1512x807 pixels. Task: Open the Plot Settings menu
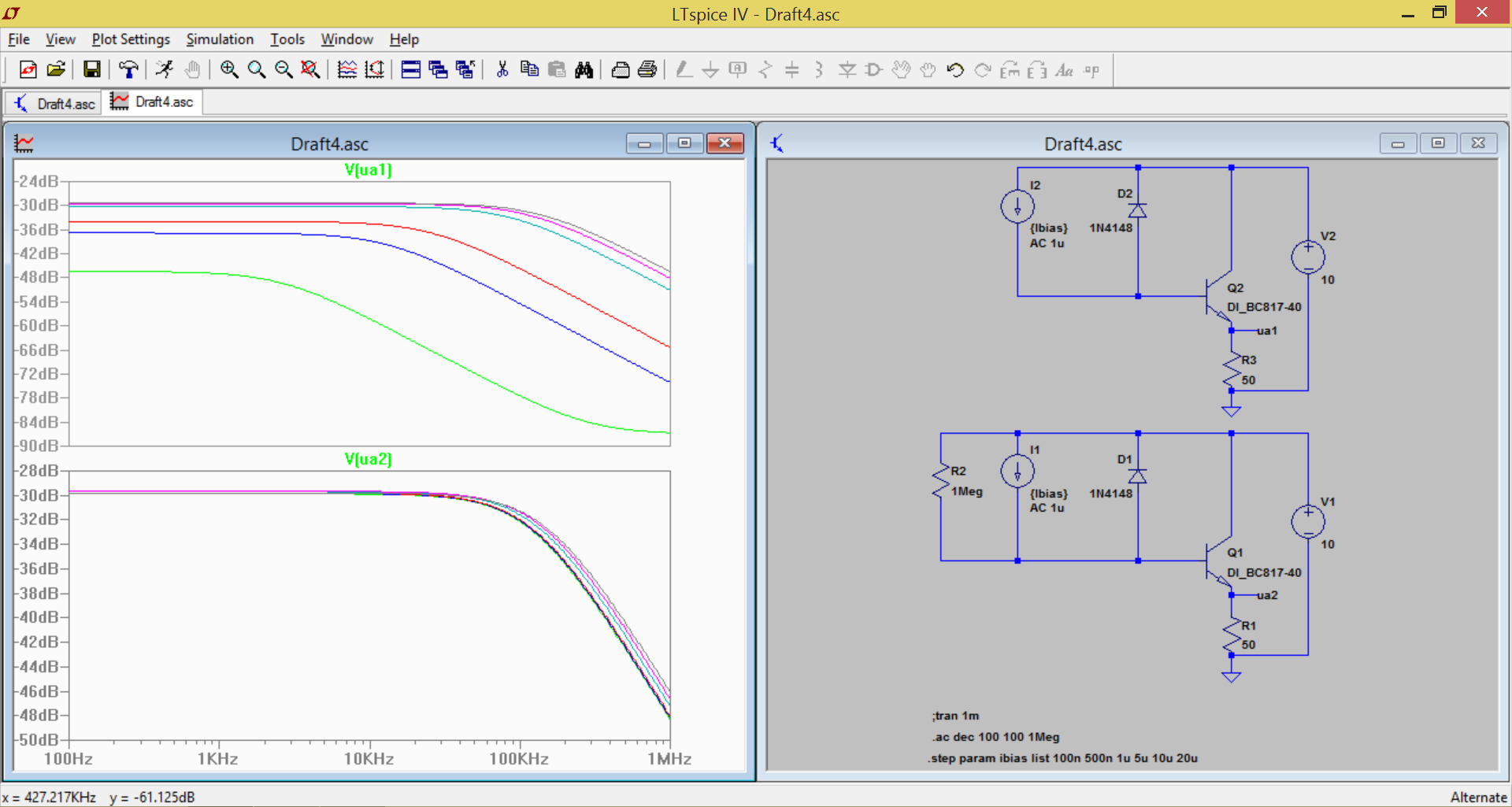(131, 39)
